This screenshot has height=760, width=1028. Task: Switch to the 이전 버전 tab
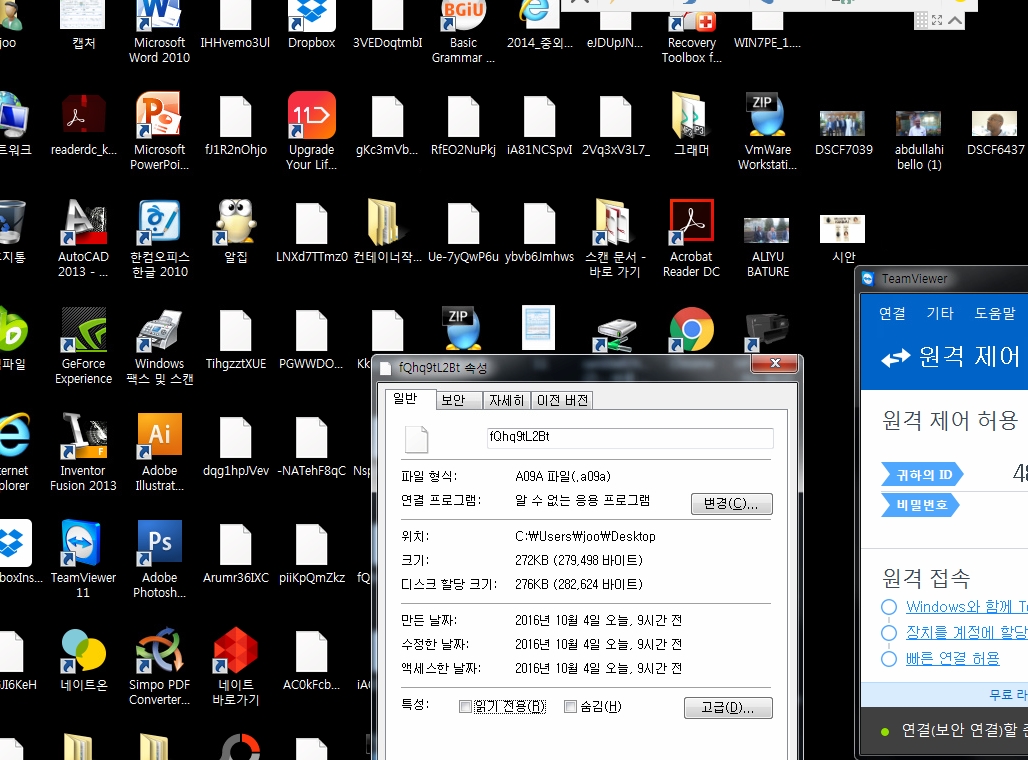pos(562,400)
